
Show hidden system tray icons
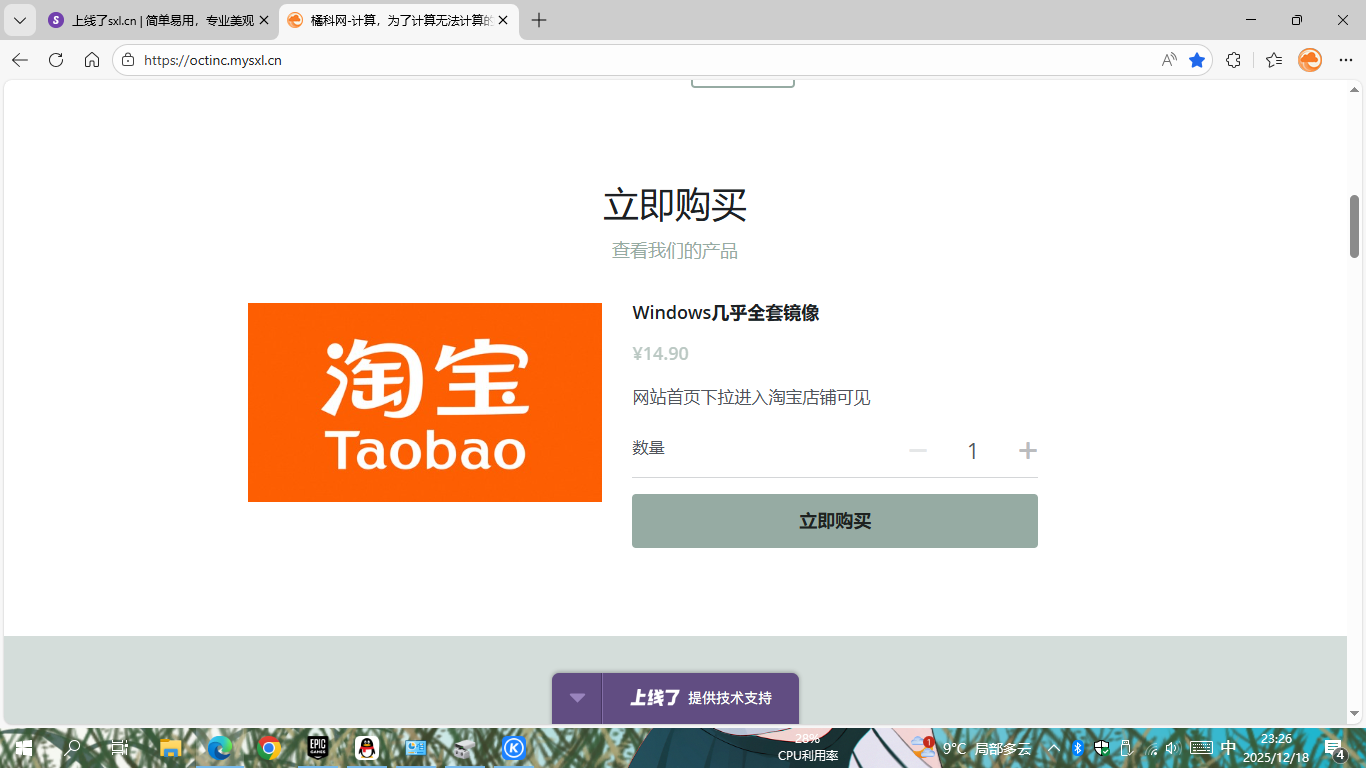pyautogui.click(x=1053, y=748)
